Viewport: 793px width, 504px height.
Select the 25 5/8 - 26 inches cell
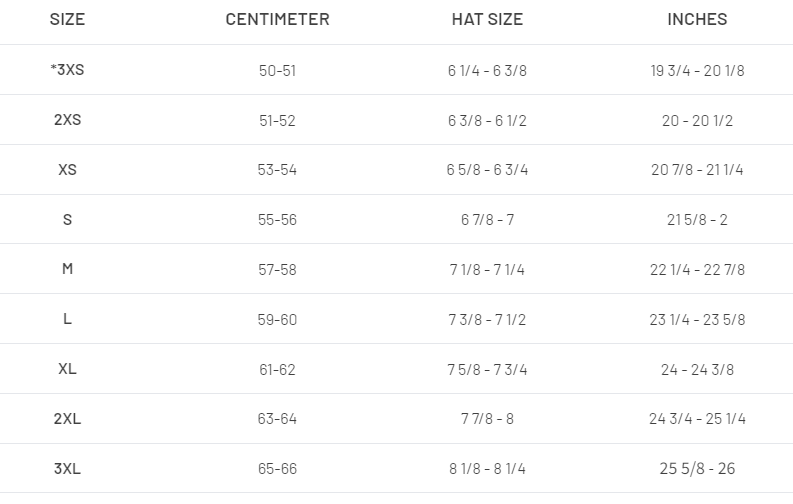(697, 469)
